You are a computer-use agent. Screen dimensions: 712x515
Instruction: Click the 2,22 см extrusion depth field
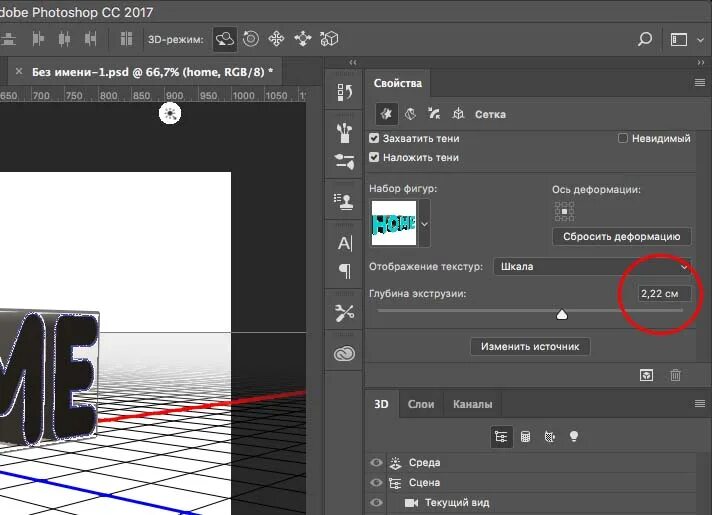[664, 293]
